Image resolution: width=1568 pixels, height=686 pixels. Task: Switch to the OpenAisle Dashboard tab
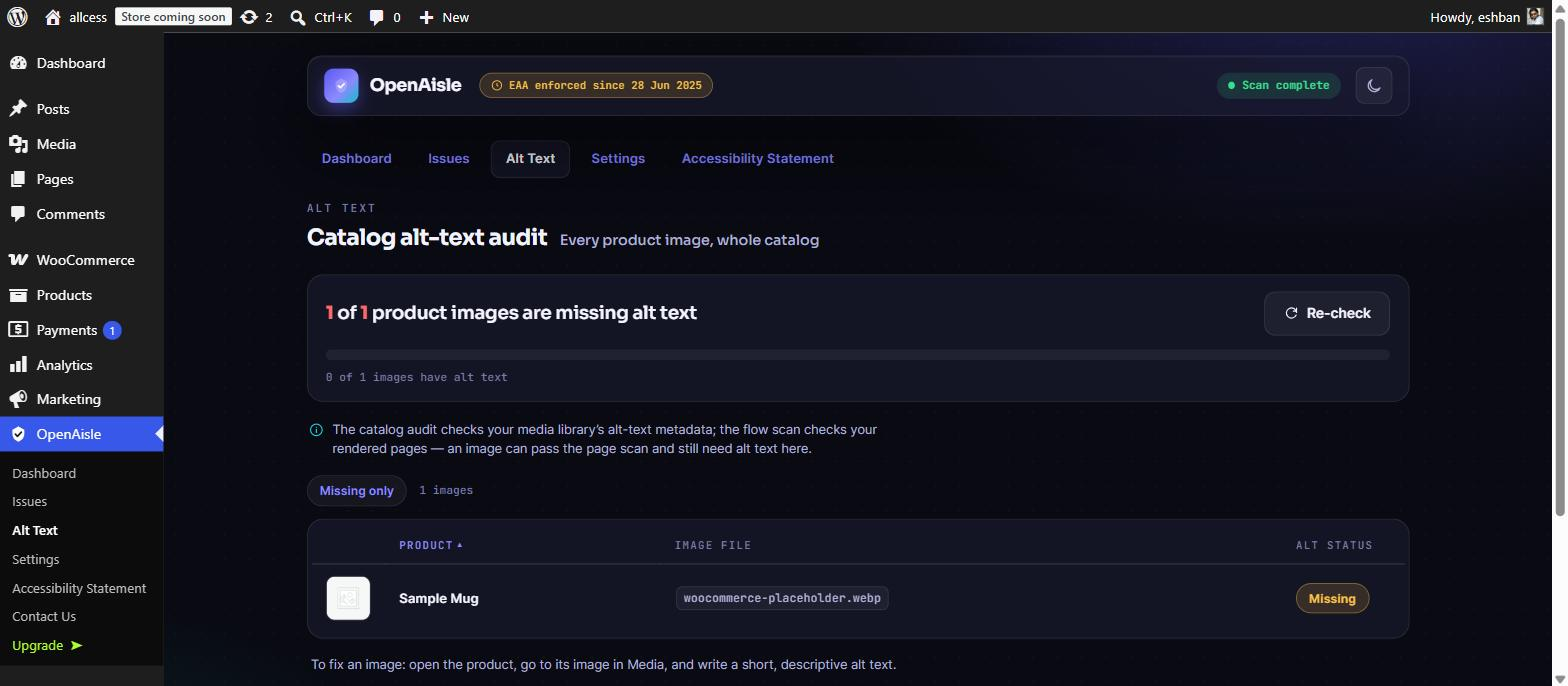tap(356, 159)
